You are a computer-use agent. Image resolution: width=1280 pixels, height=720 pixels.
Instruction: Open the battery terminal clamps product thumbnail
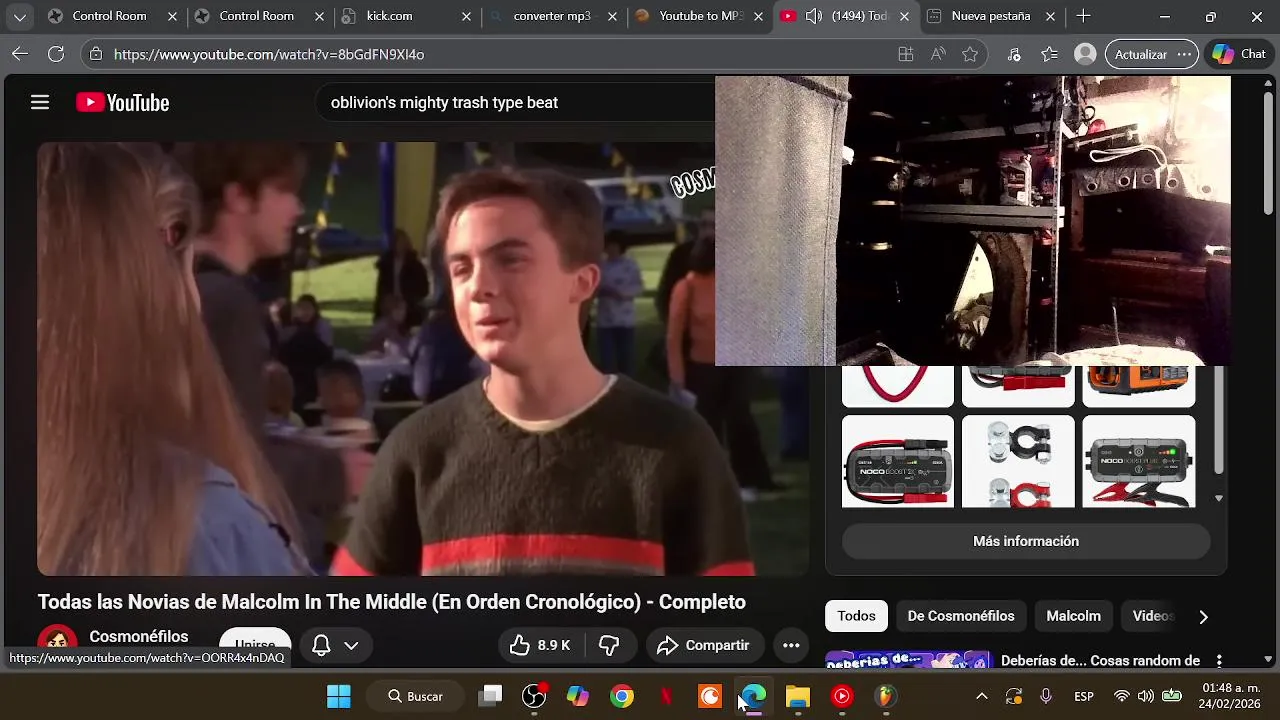(1018, 462)
